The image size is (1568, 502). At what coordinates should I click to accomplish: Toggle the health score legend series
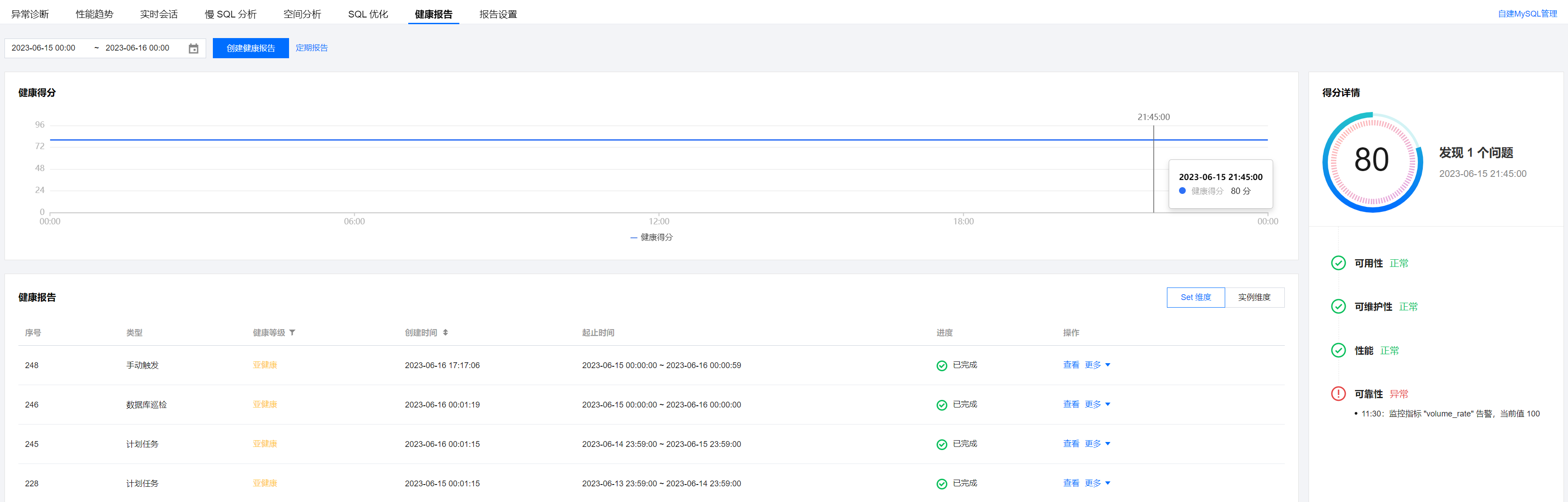pyautogui.click(x=651, y=237)
